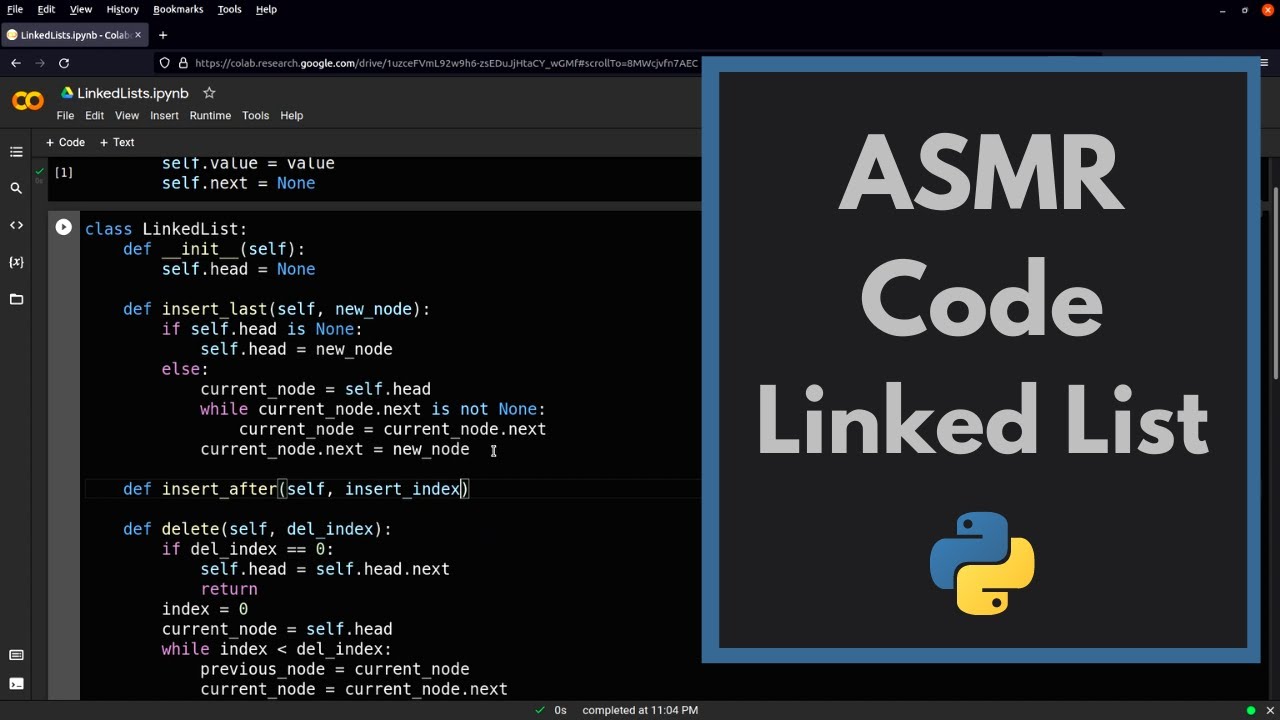Go forward with the browser forward arrow

(x=40, y=63)
